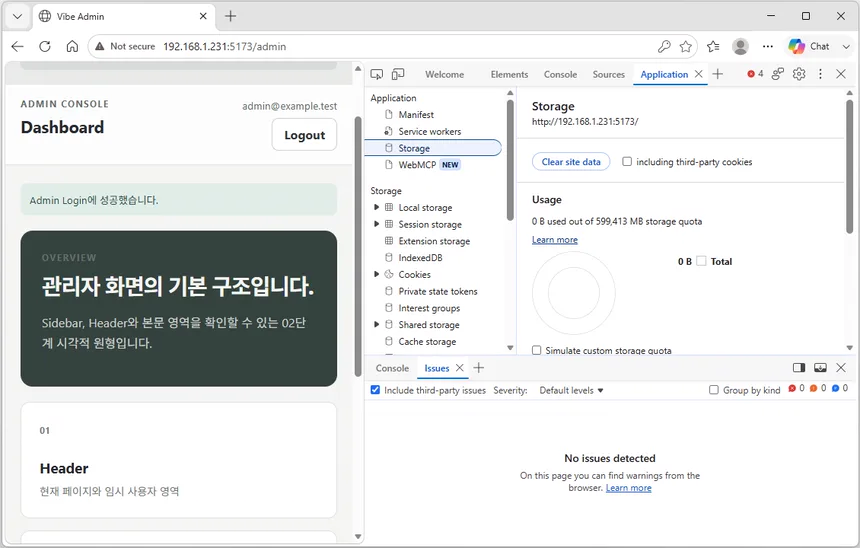The height and width of the screenshot is (548, 860).
Task: Open saved passwords key icon
Action: pos(664,47)
